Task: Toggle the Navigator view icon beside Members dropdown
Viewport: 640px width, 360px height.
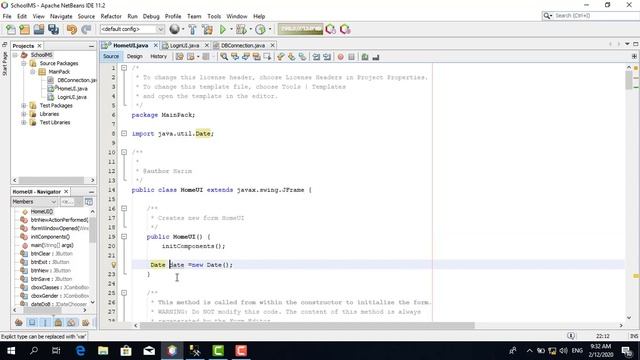Action: pyautogui.click(x=89, y=202)
